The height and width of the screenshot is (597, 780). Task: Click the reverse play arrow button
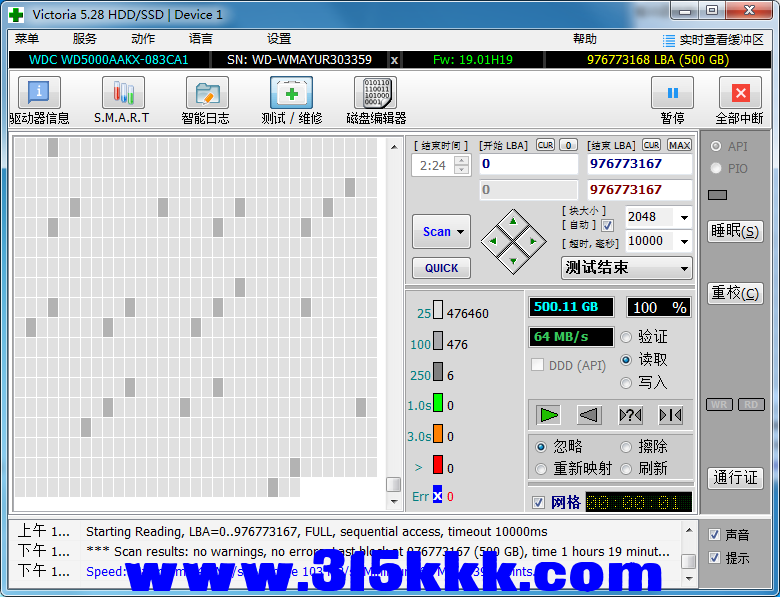(x=589, y=414)
